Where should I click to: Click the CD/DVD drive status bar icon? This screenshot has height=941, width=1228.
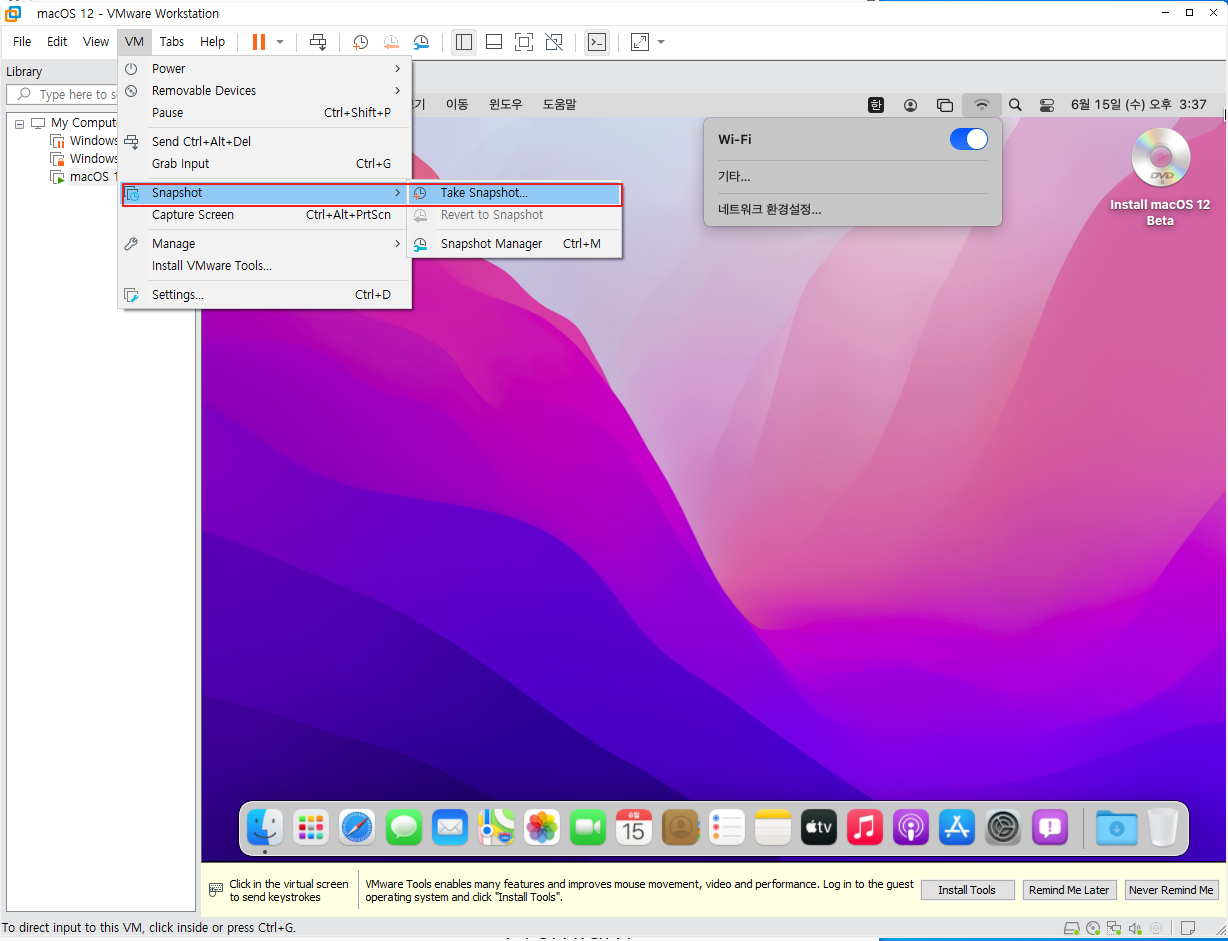coord(1093,928)
